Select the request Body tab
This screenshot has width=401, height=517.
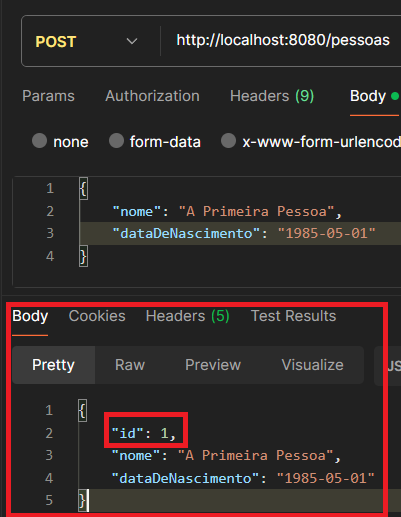(x=374, y=96)
